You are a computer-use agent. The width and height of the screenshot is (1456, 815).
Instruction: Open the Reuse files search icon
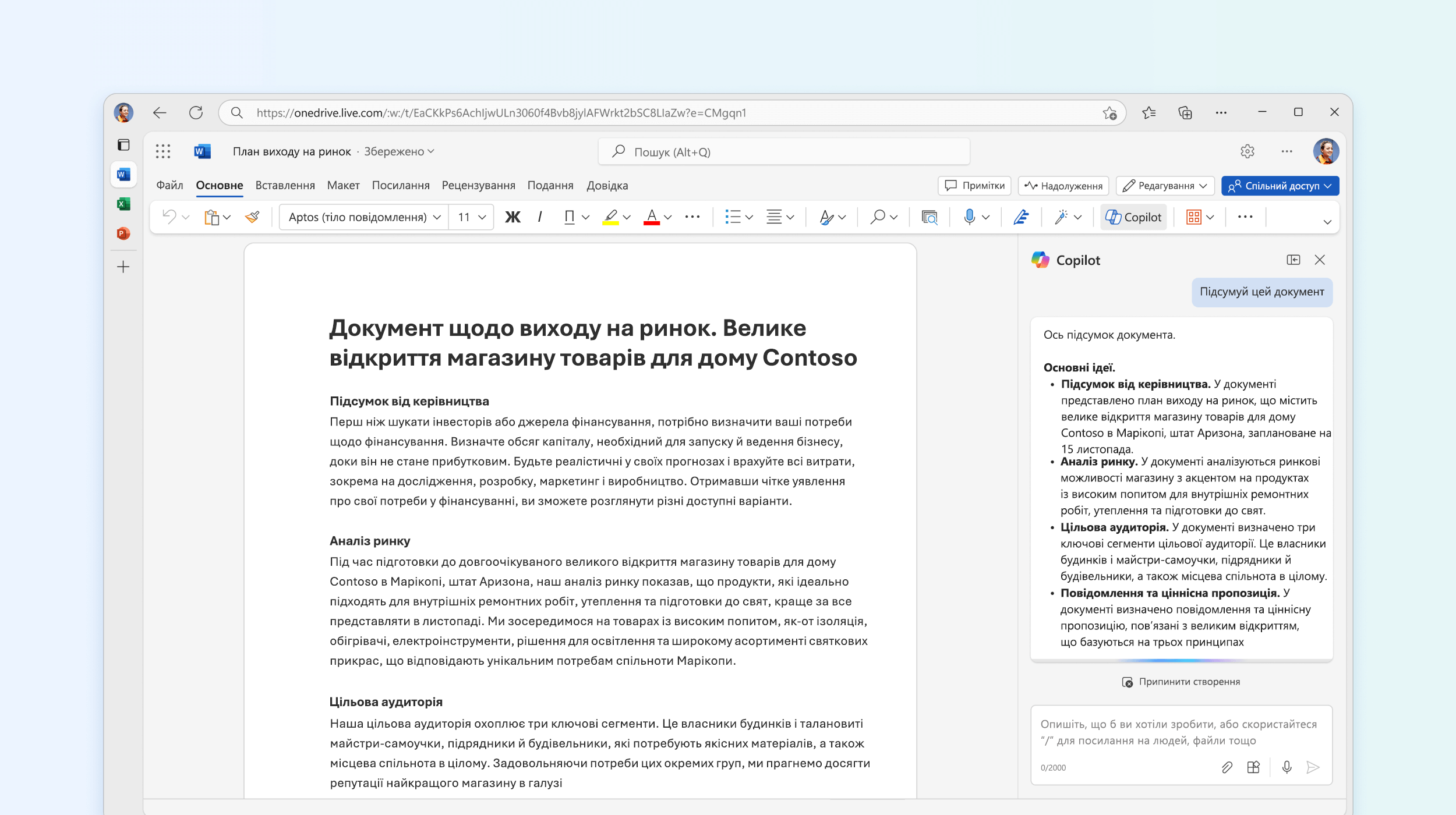pyautogui.click(x=930, y=217)
